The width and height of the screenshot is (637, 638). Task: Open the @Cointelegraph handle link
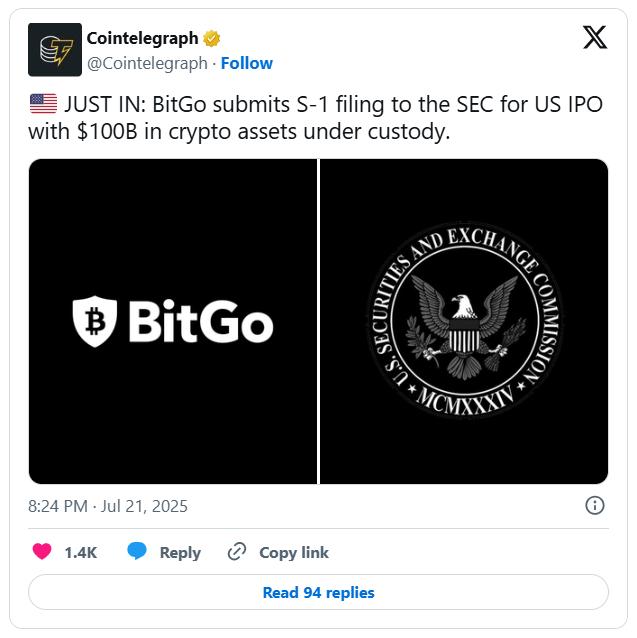tap(147, 63)
